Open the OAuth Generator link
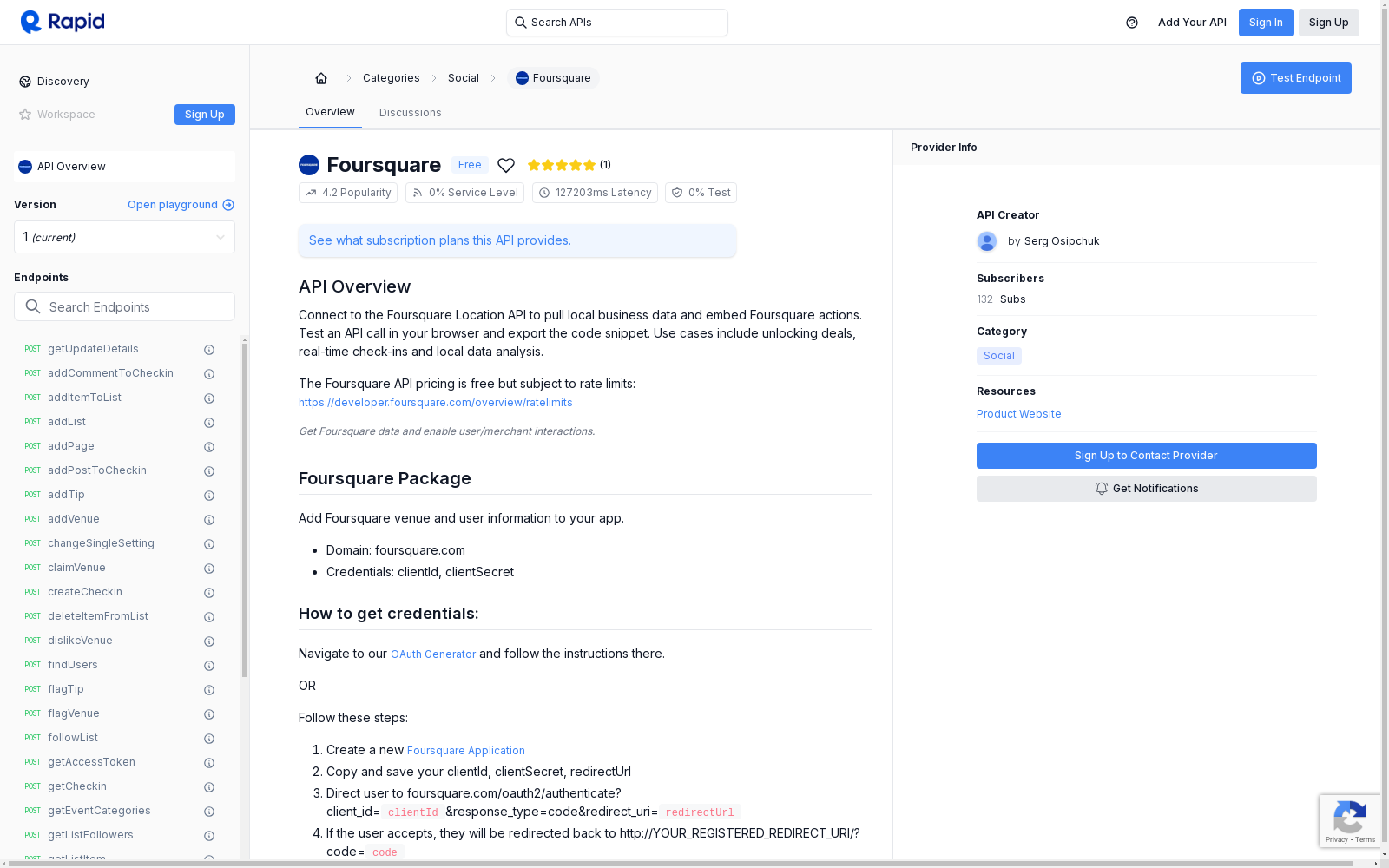This screenshot has width=1389, height=868. coord(433,654)
